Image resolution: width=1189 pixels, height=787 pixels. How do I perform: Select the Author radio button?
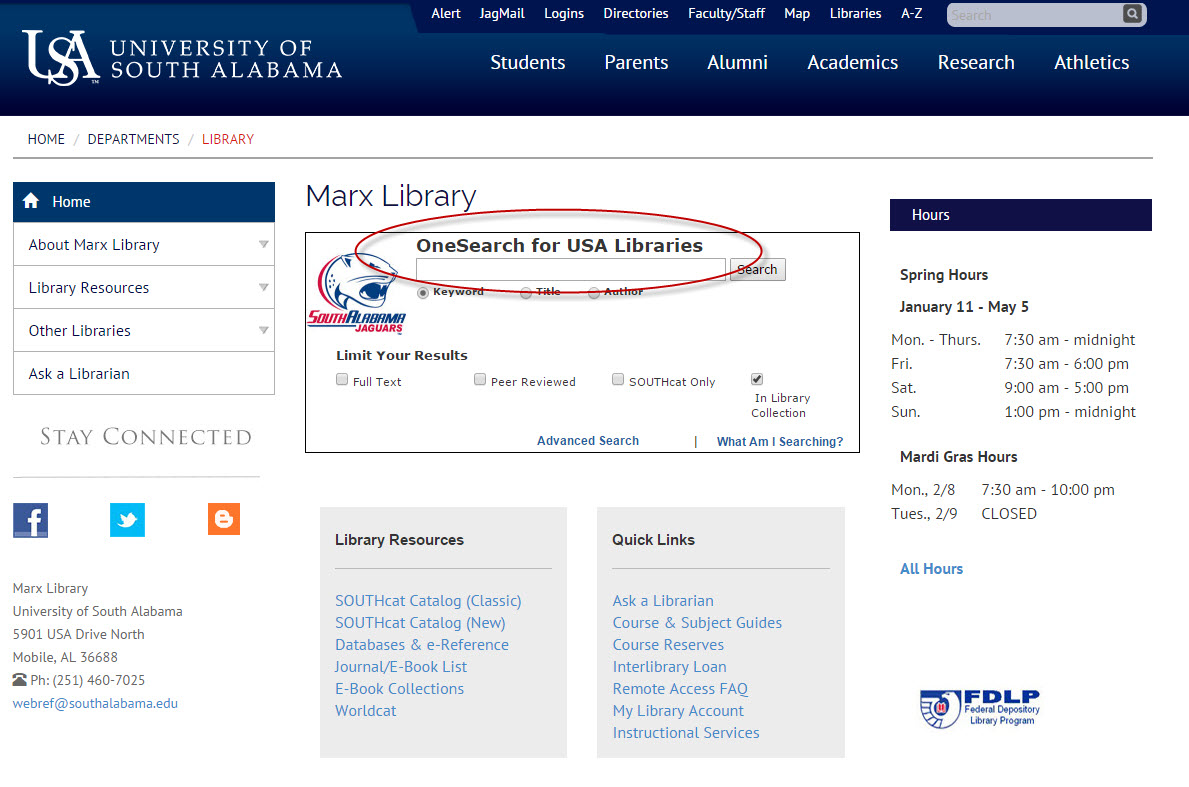tap(594, 293)
